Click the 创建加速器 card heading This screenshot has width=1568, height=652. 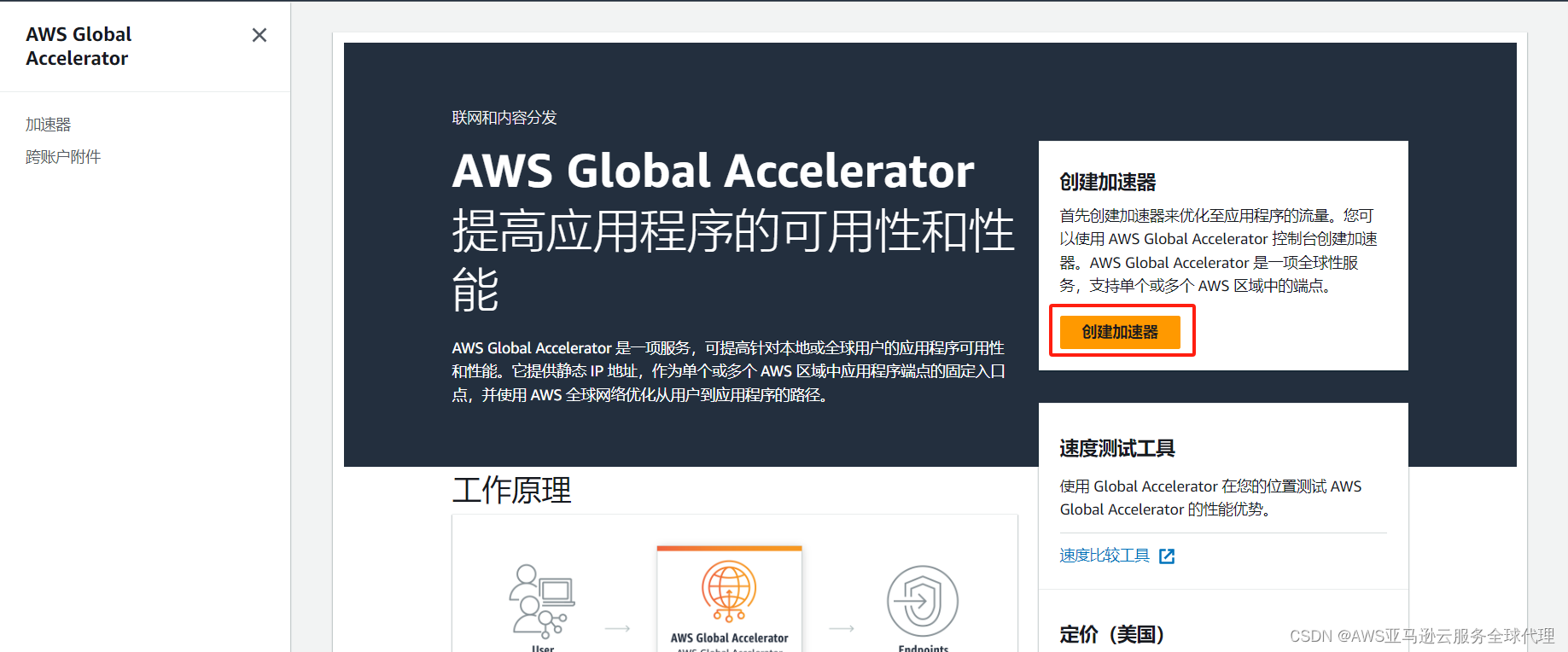click(1108, 182)
